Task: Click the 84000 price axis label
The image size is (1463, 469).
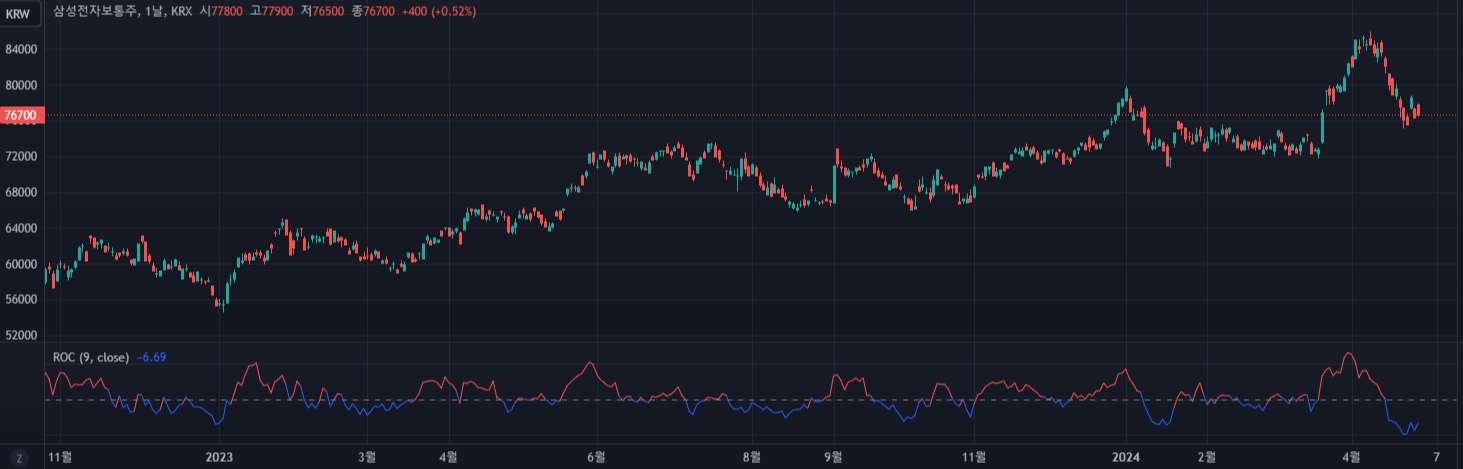Action: point(21,49)
